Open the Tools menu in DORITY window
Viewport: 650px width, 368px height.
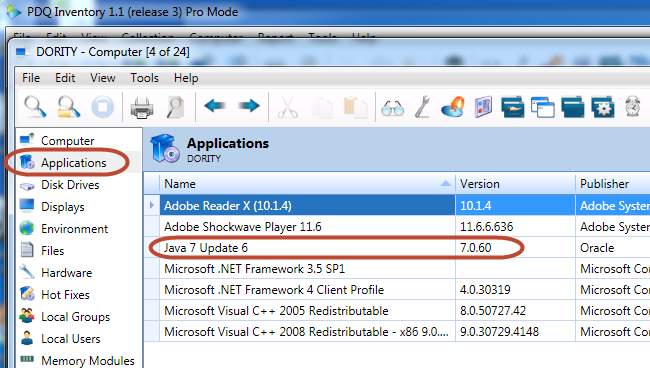click(x=145, y=78)
